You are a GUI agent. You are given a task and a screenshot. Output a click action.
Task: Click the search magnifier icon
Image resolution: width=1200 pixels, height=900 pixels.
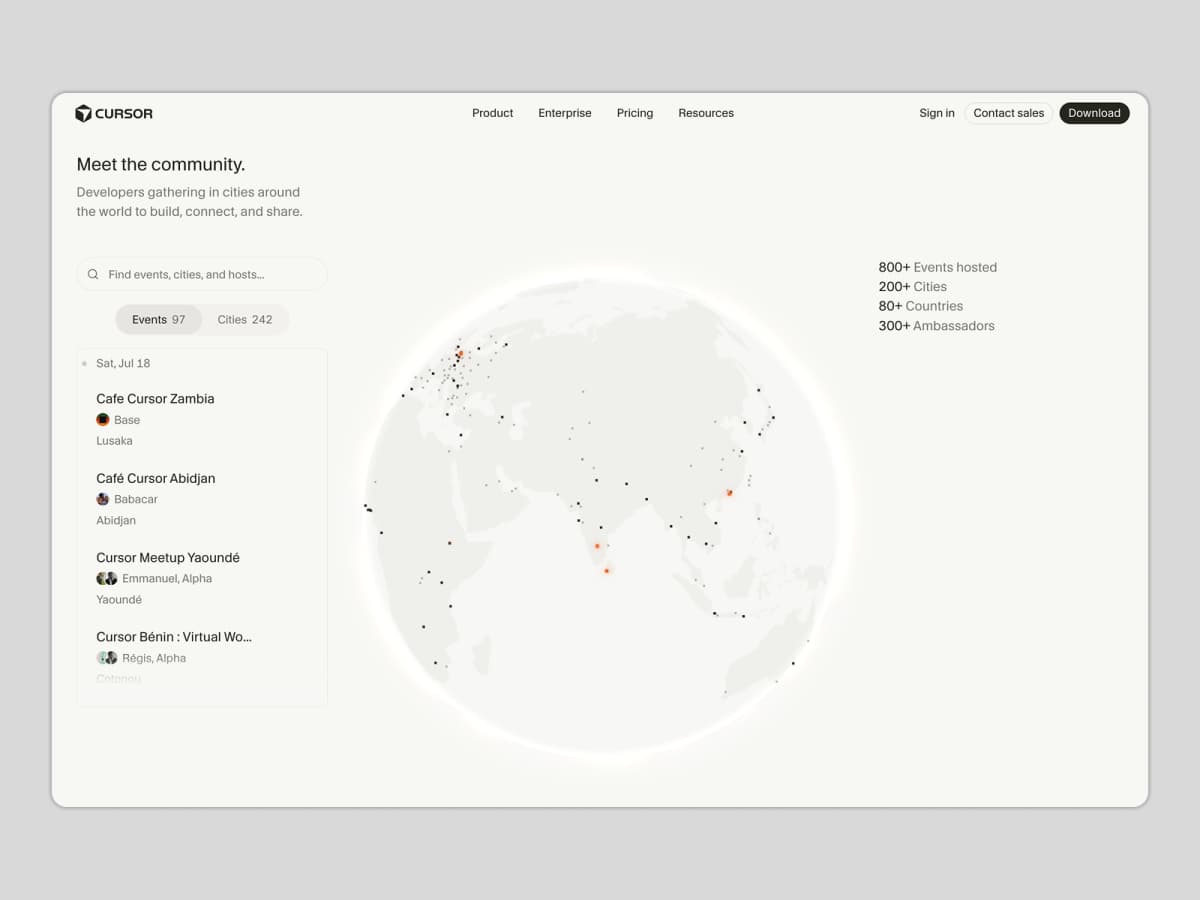93,274
